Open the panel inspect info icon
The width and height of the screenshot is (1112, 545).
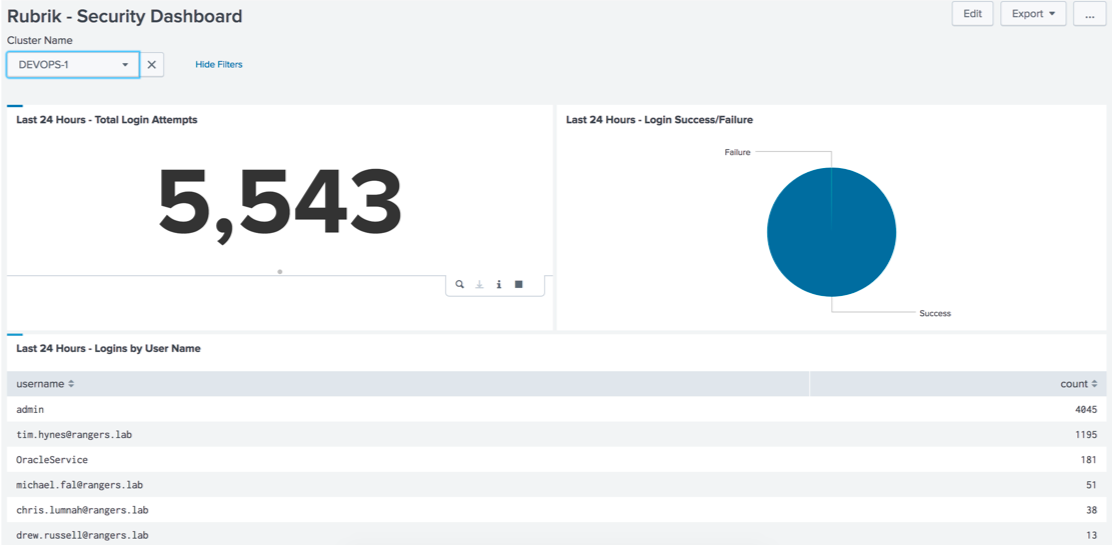(499, 285)
